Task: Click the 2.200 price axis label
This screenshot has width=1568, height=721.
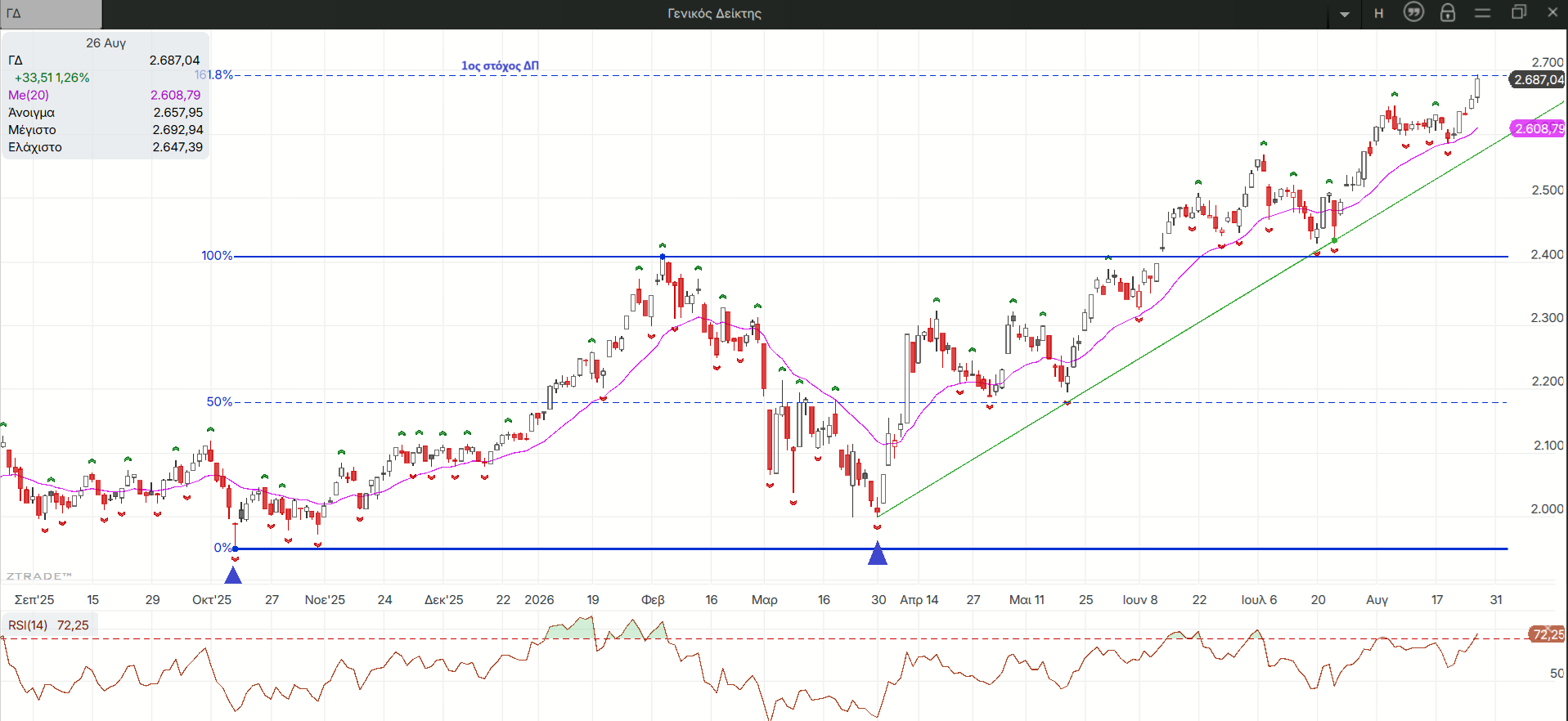Action: pos(1548,382)
